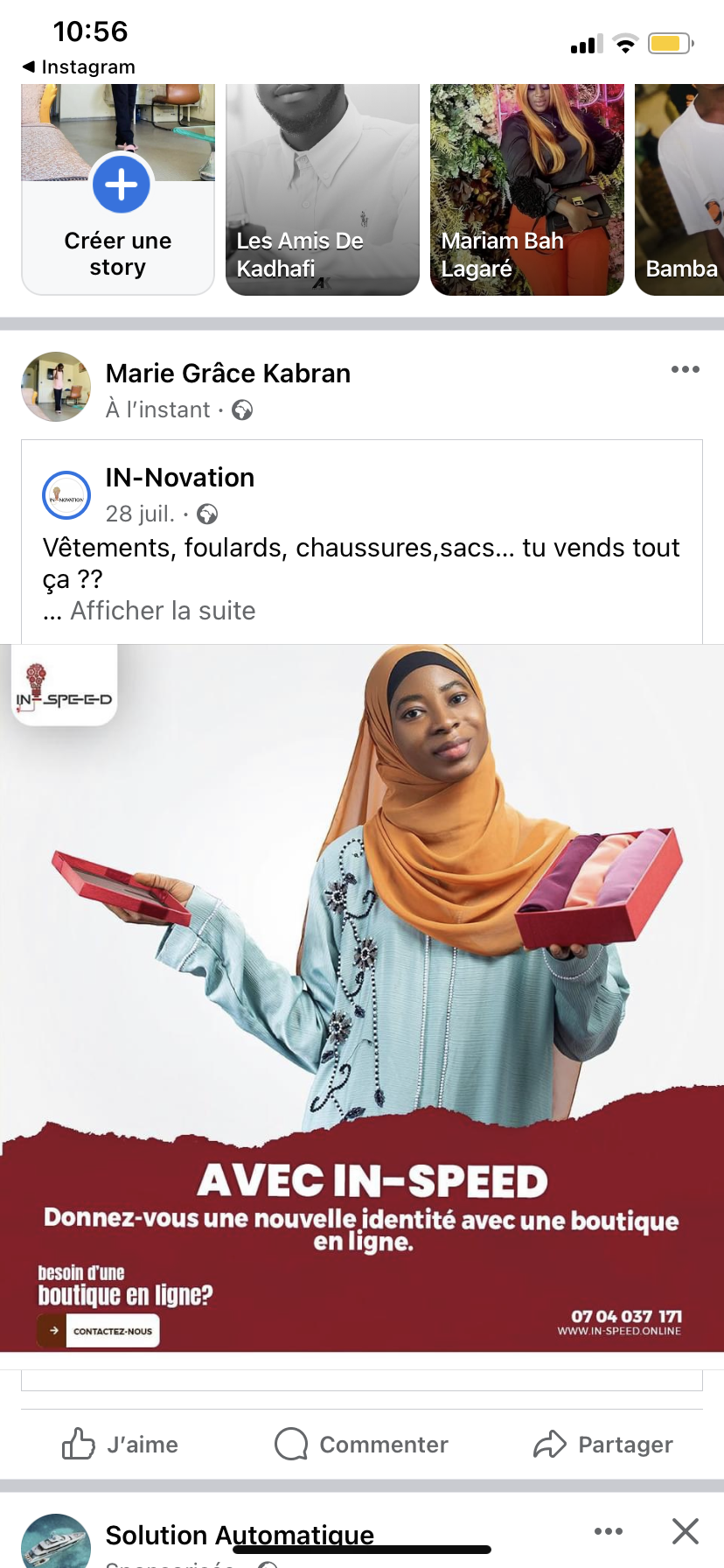Open the three-dot menu on Marie's post
724x1568 pixels.
pyautogui.click(x=686, y=369)
